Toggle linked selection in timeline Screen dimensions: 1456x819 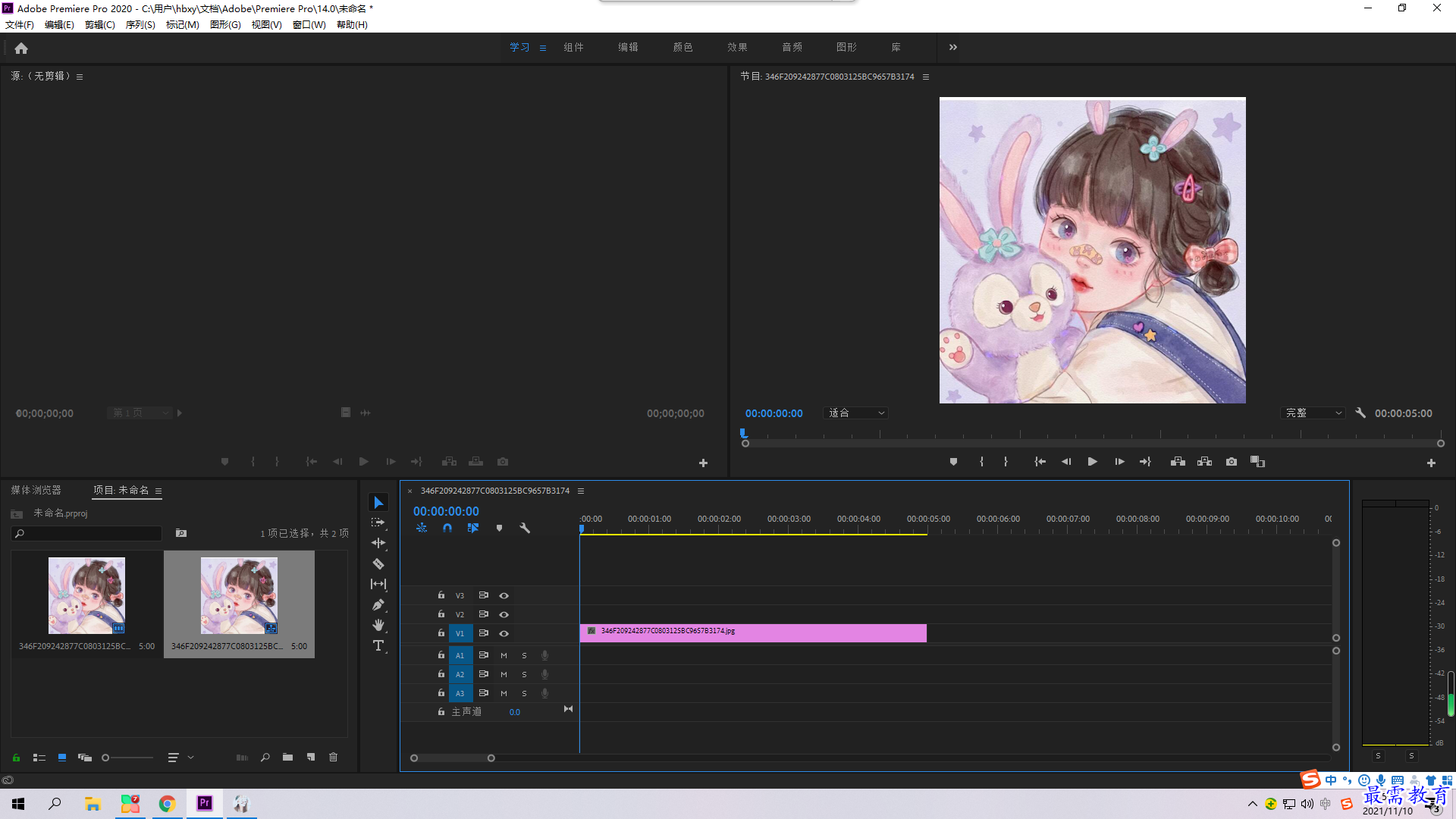(x=473, y=528)
